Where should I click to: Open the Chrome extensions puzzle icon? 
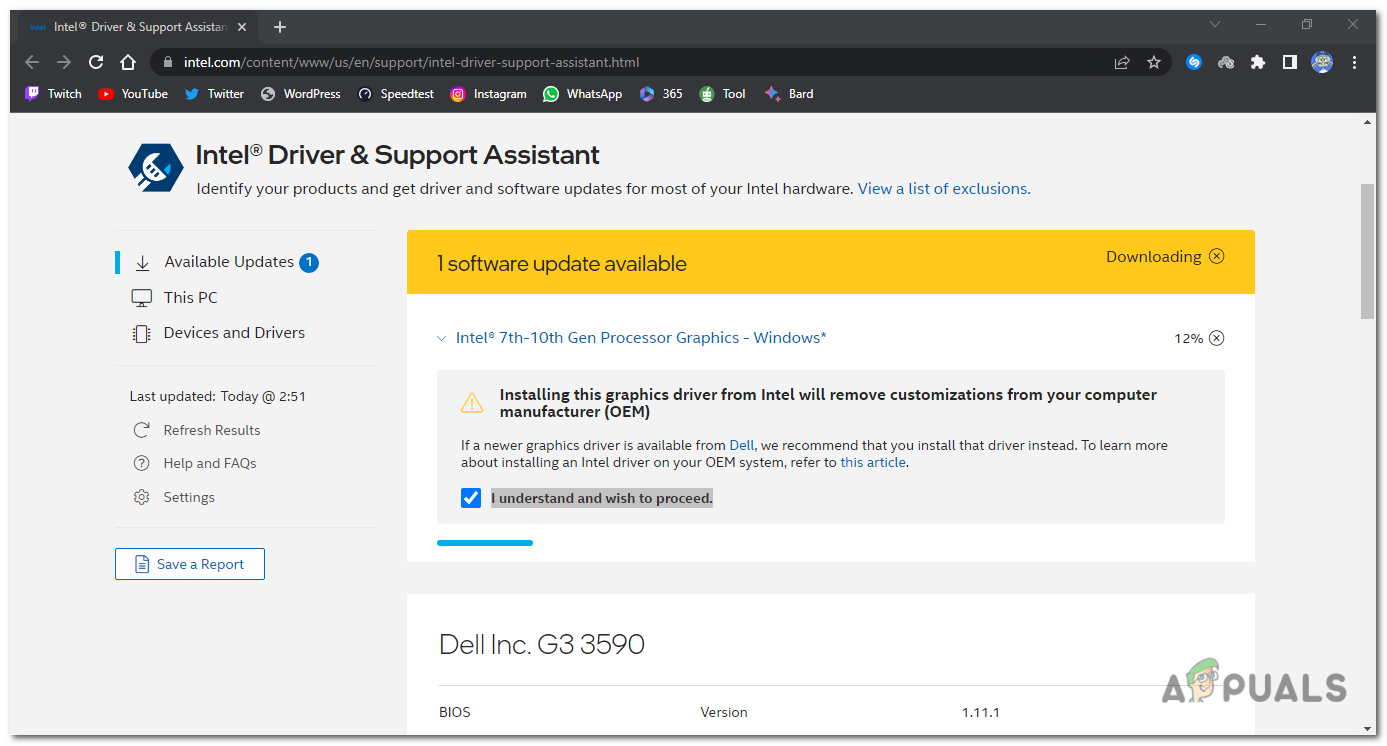(1258, 62)
